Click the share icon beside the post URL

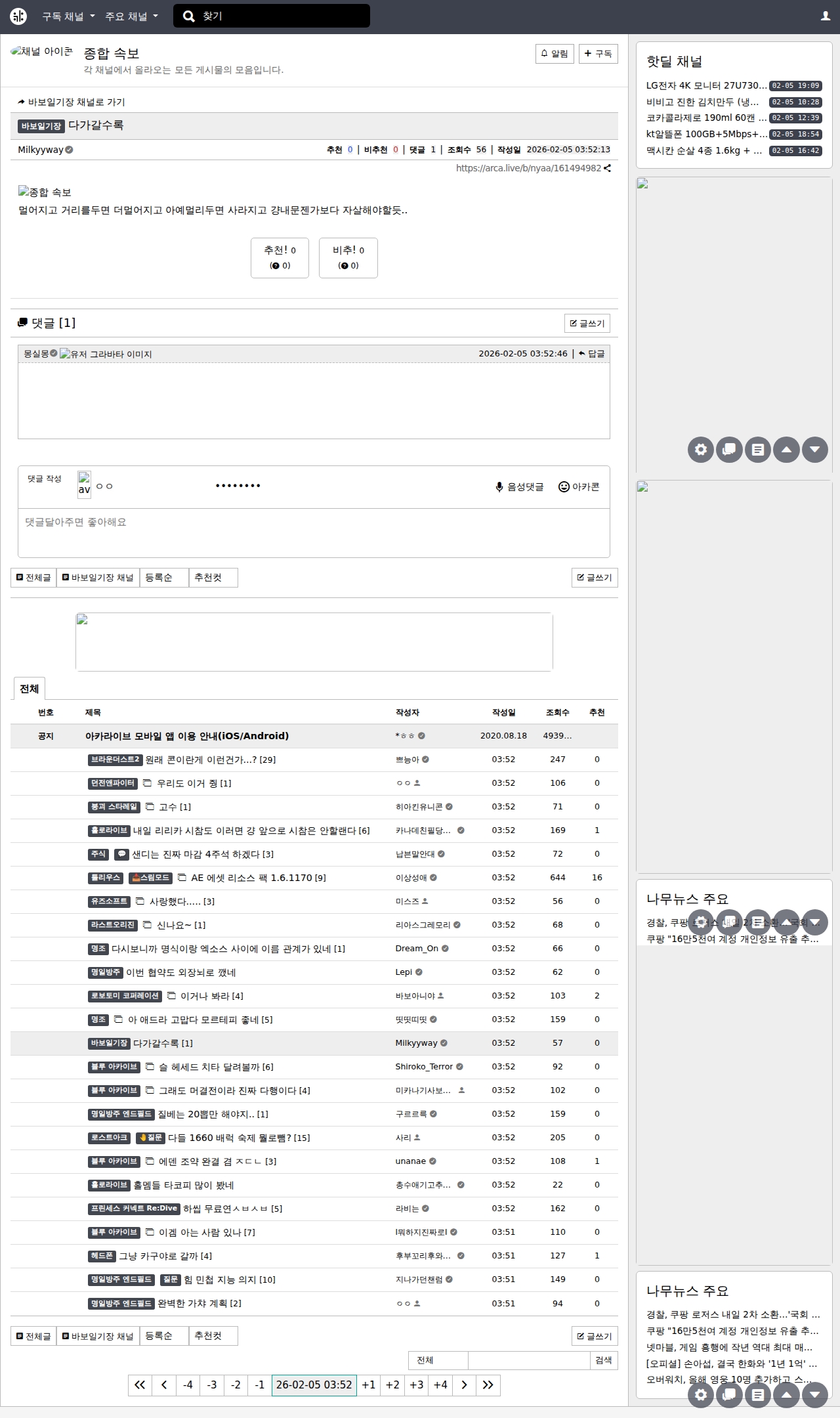point(608,168)
